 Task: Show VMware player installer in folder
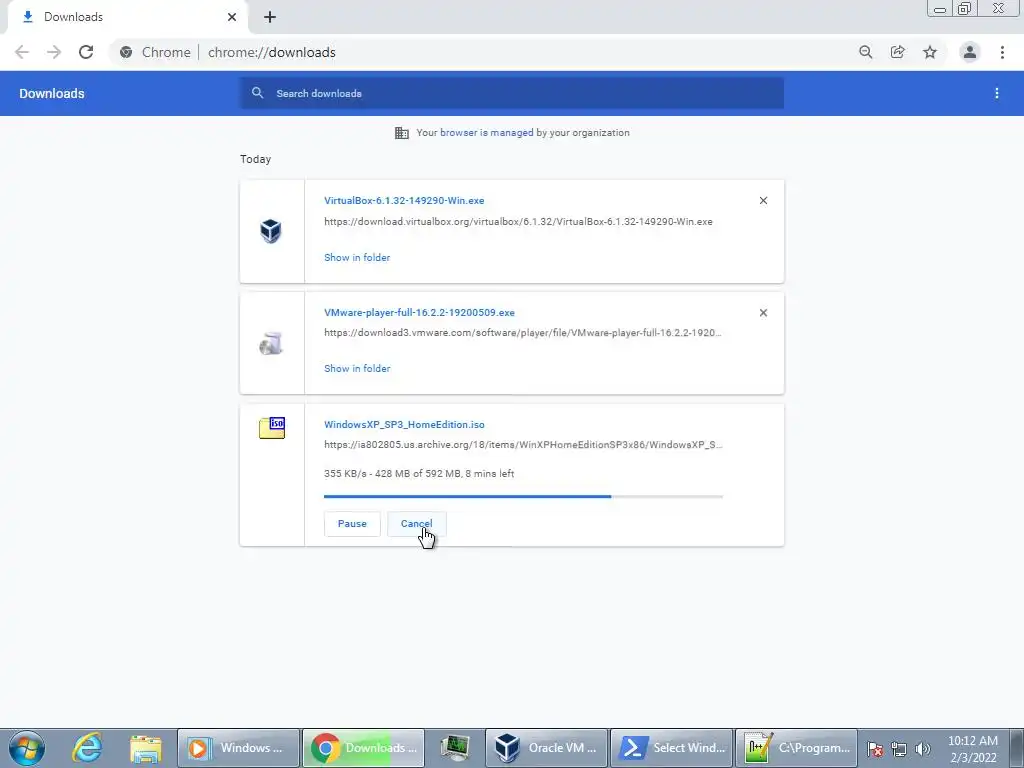point(357,368)
